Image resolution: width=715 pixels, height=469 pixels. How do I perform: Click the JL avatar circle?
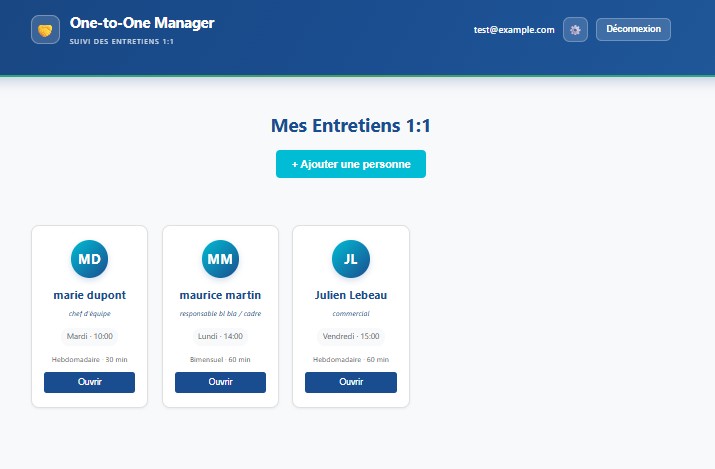click(351, 259)
